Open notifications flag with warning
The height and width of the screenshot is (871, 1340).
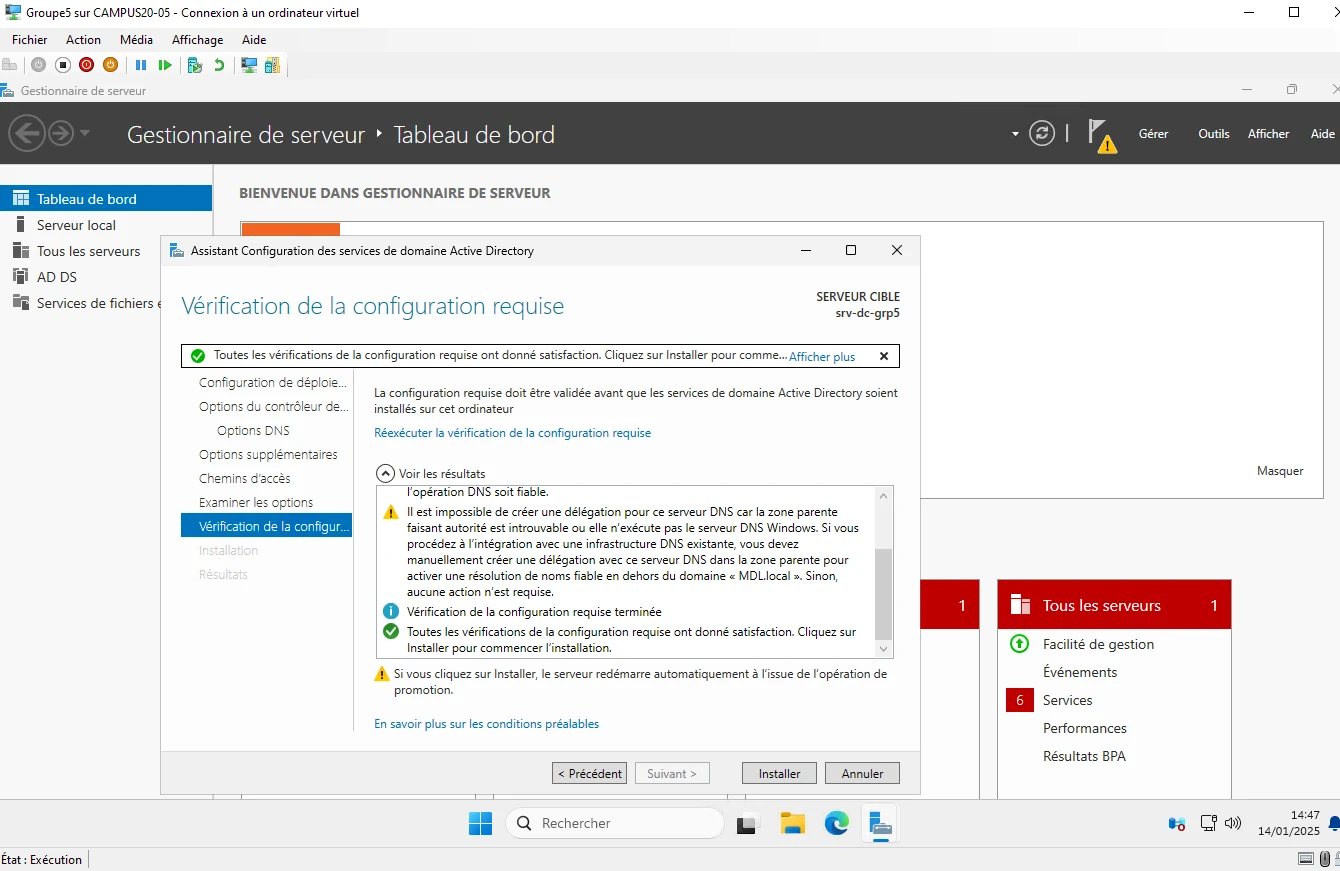[x=1102, y=135]
